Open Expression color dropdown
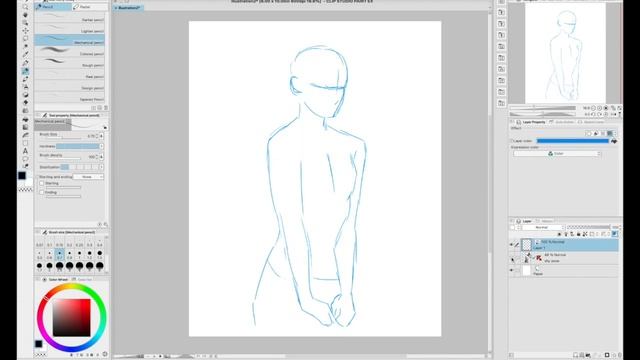 557,153
